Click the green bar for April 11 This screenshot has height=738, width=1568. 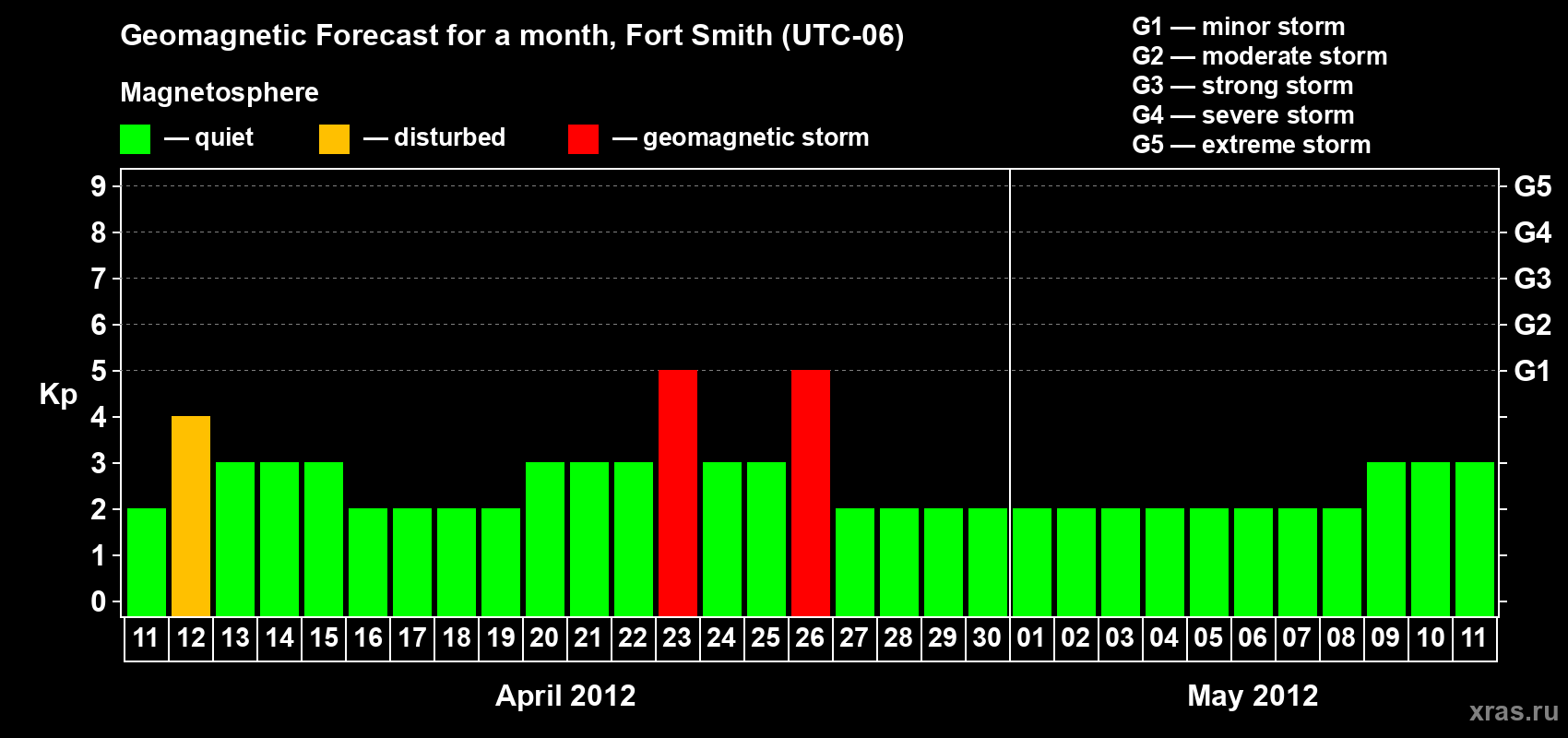(147, 562)
